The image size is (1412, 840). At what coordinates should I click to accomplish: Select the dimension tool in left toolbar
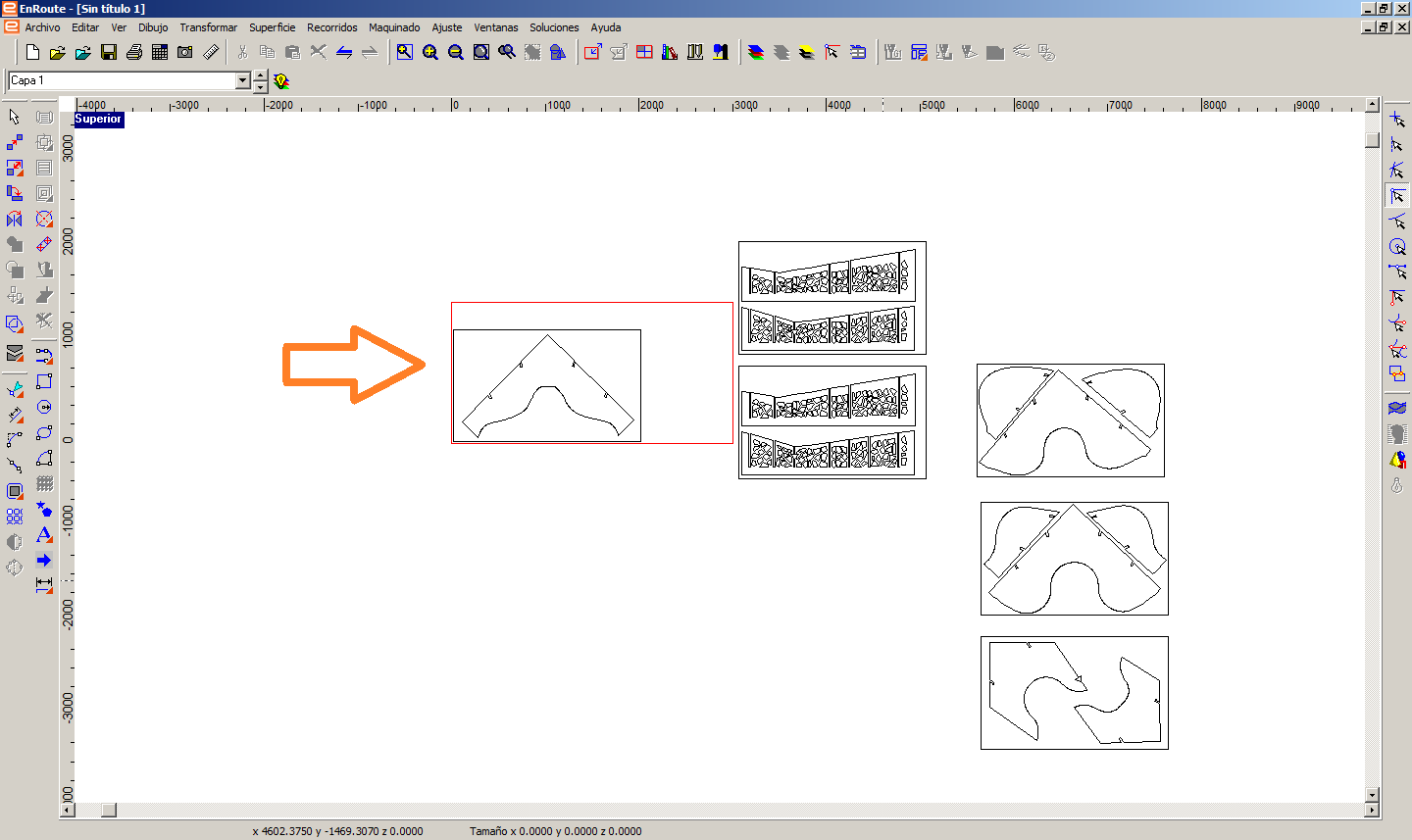44,585
